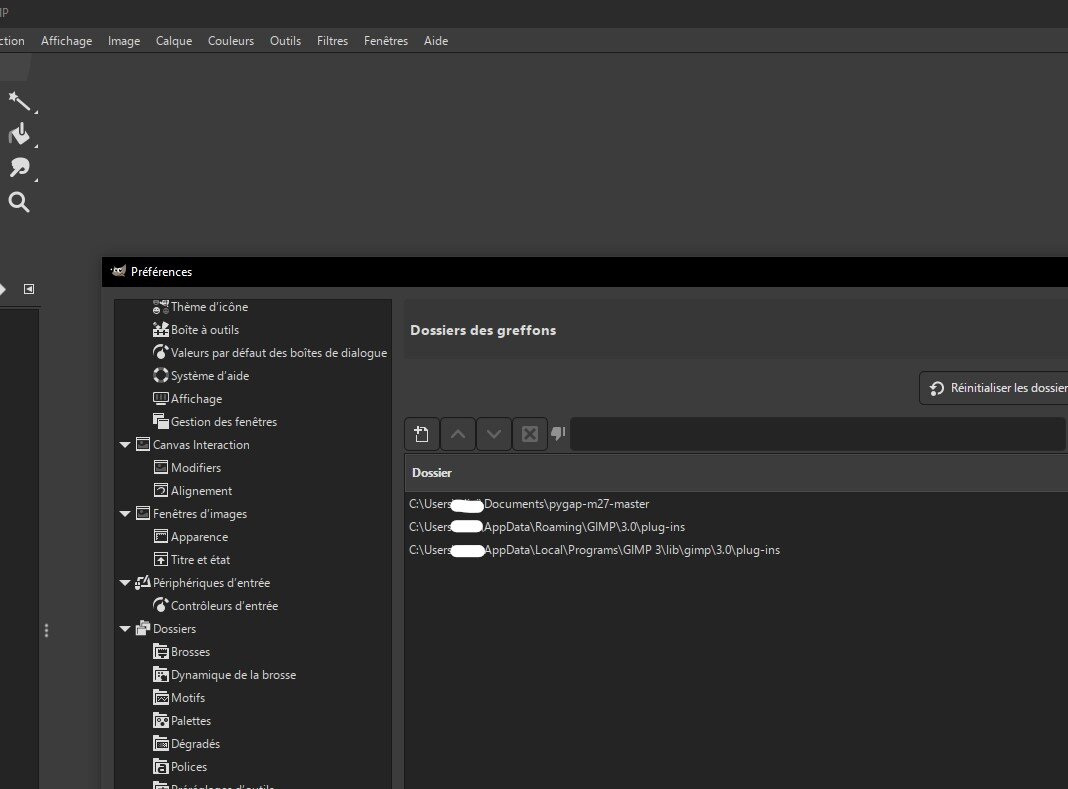The image size is (1068, 789).
Task: Collapse the Dossiers tree node
Action: 125,629
